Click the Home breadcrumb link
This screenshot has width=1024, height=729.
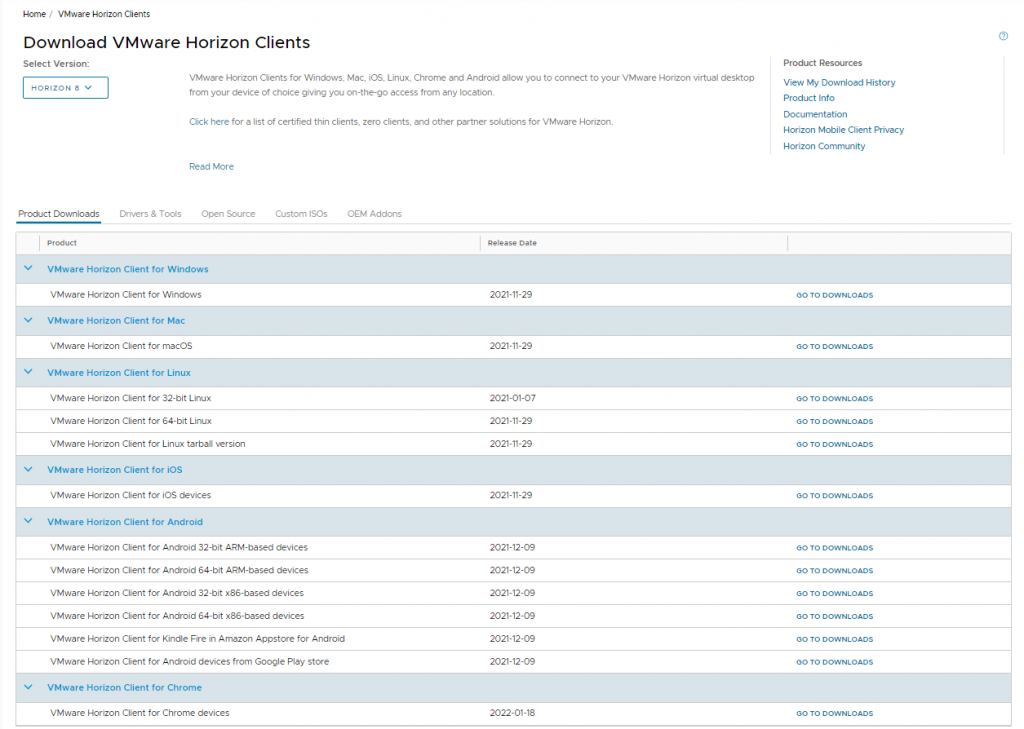coord(34,14)
